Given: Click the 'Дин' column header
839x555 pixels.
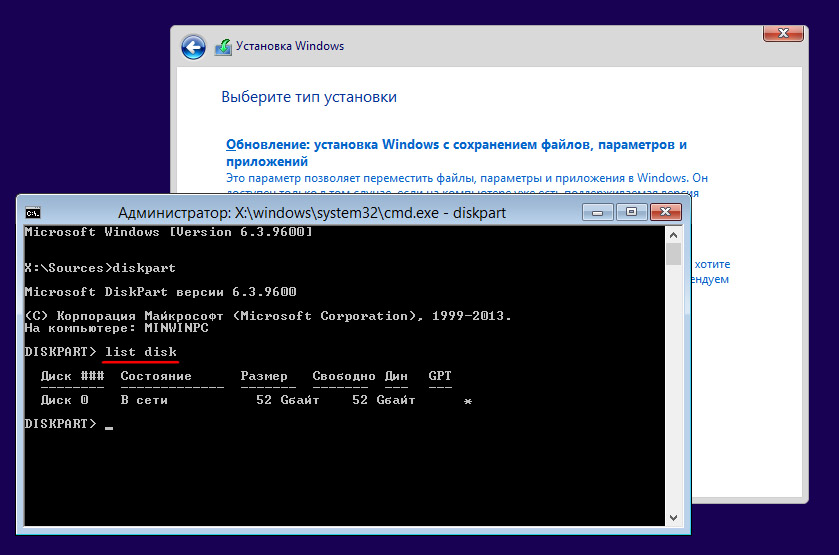Looking at the screenshot, I should [396, 376].
